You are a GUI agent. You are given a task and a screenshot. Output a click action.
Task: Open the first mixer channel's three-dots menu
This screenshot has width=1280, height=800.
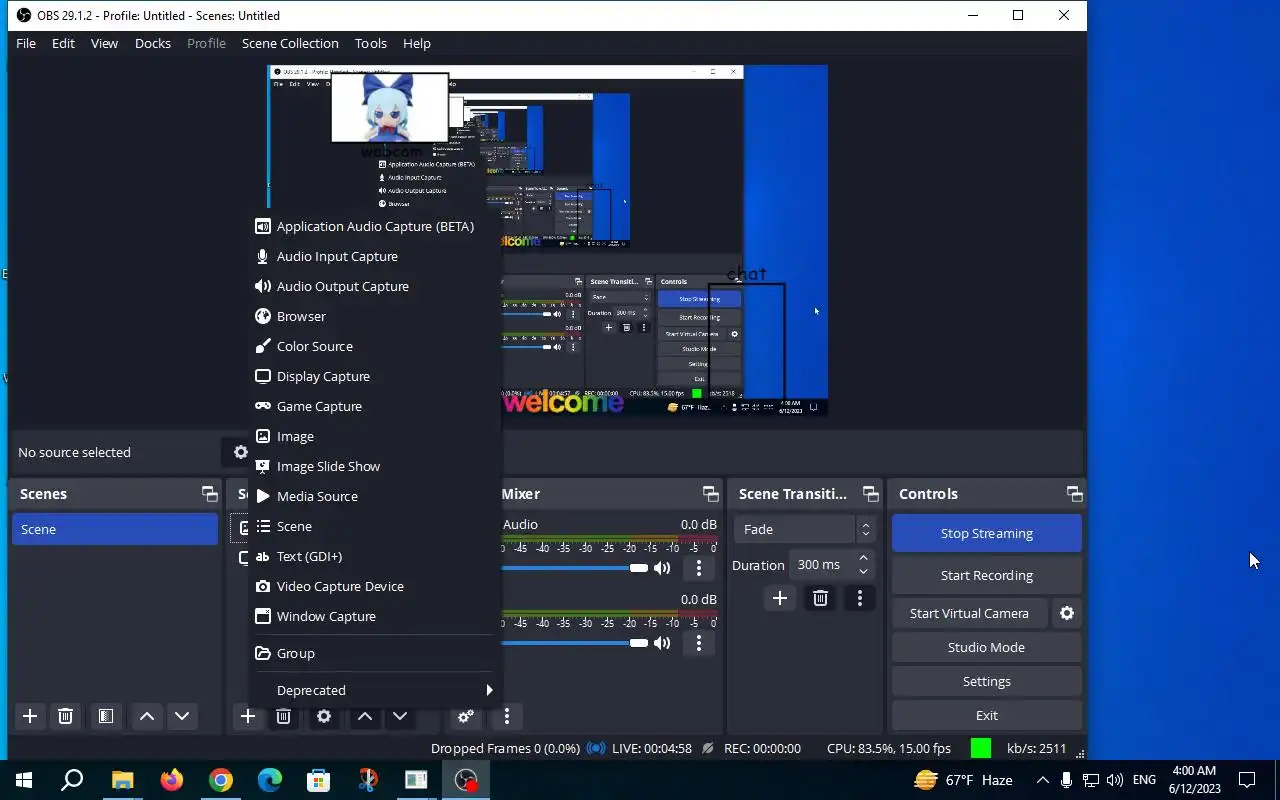(699, 568)
